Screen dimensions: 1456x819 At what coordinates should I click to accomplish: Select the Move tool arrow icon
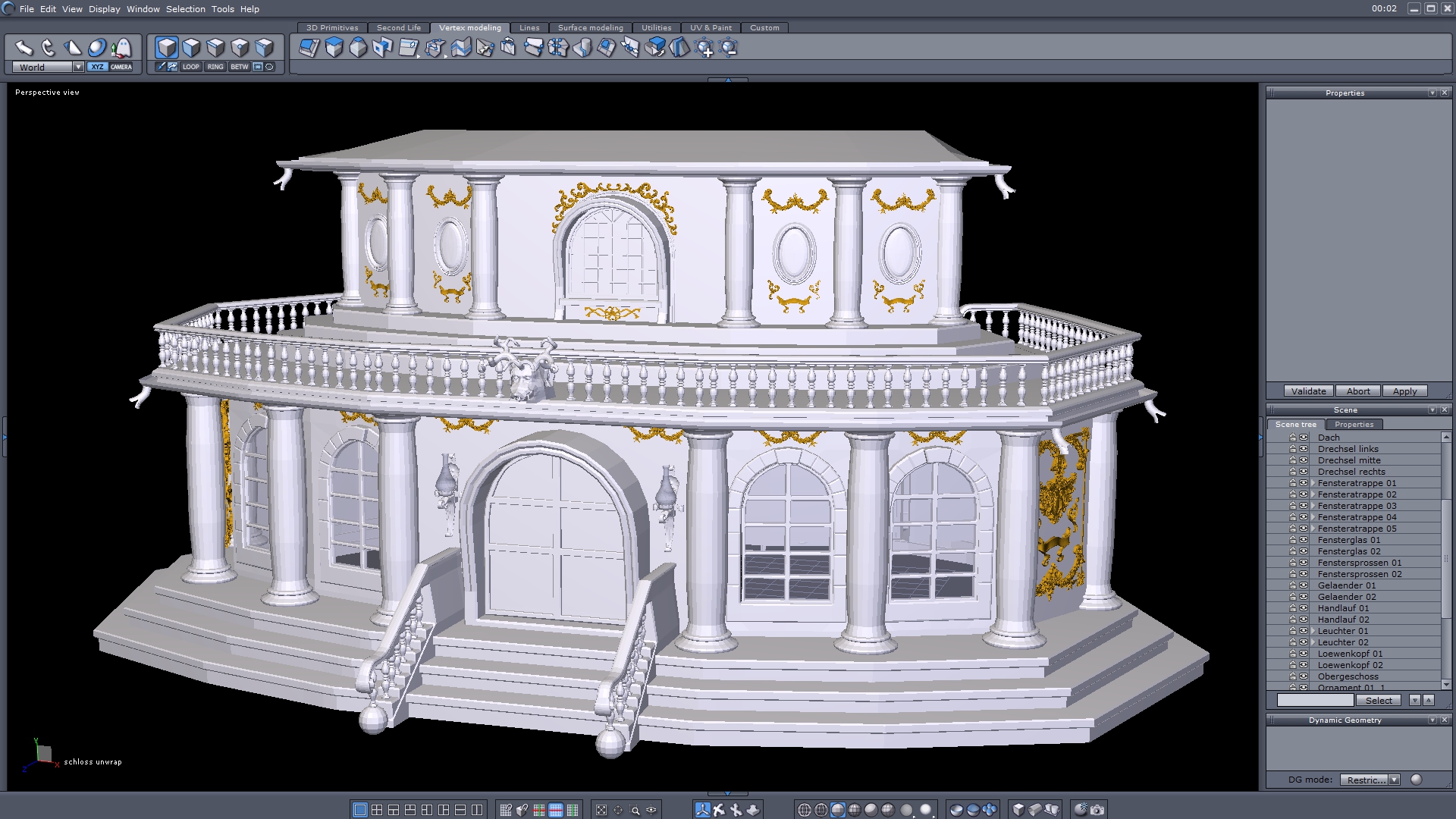tap(24, 48)
